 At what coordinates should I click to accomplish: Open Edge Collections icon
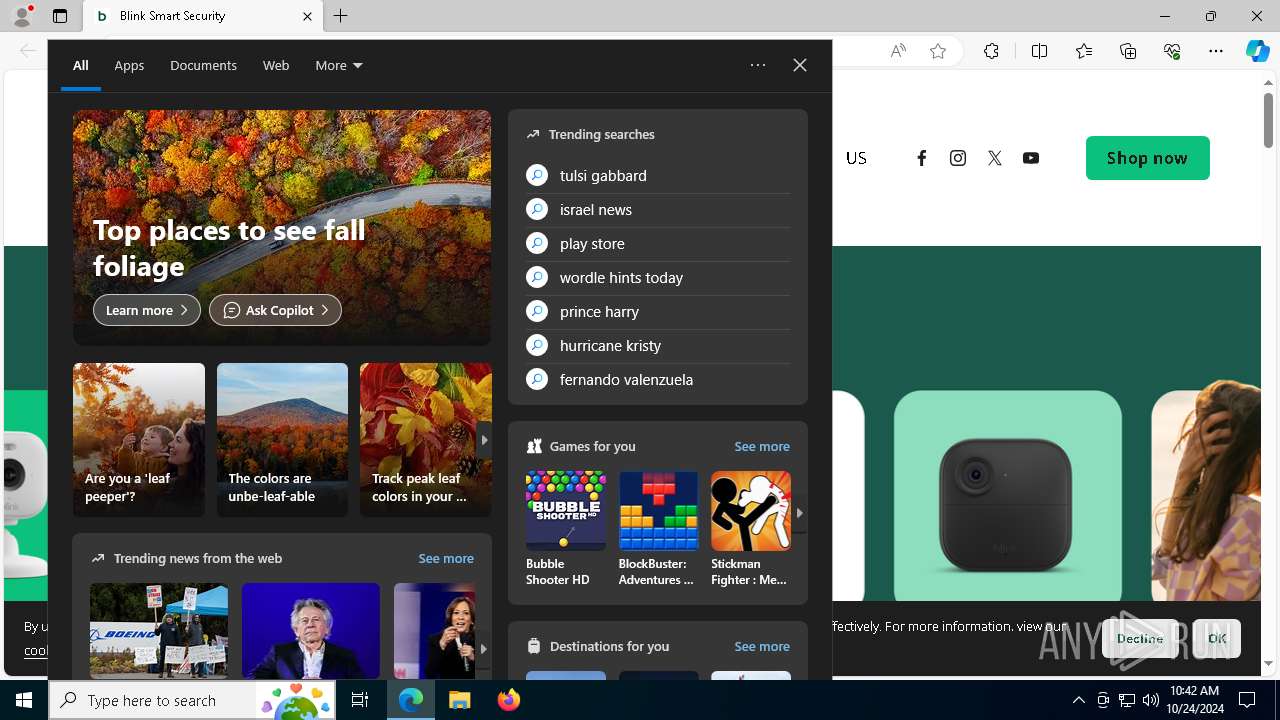coord(1128,51)
